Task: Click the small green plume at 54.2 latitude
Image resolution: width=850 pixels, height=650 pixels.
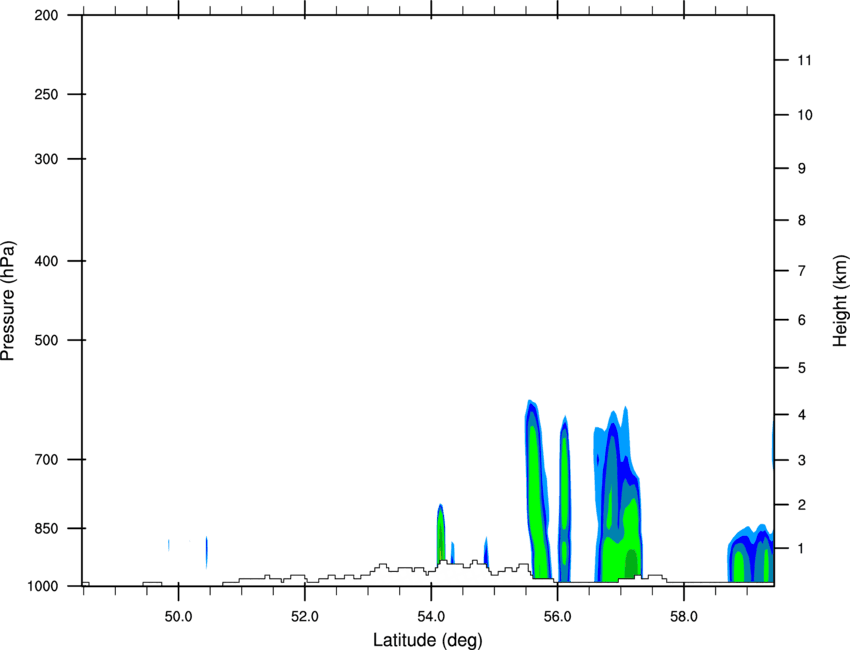Action: (x=441, y=534)
